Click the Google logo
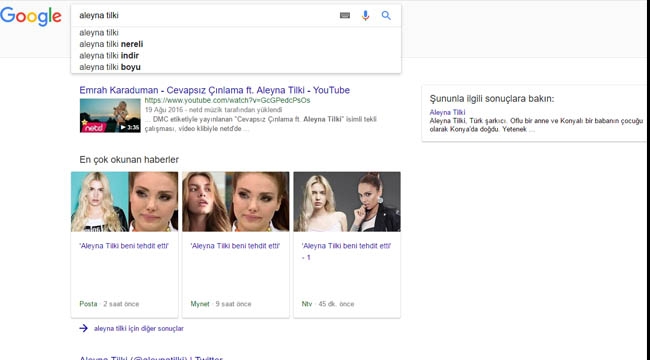The height and width of the screenshot is (360, 650). 31,17
